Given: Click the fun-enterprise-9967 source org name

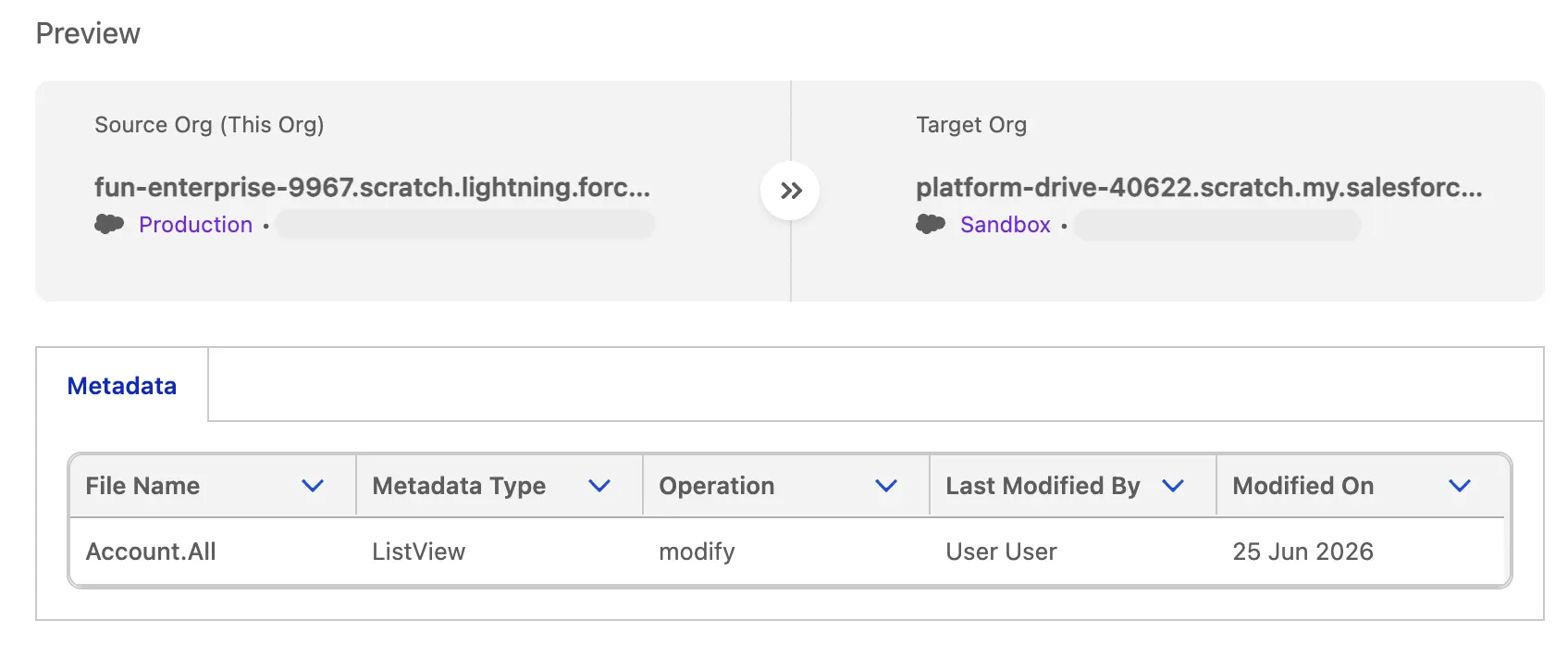Looking at the screenshot, I should 372,187.
